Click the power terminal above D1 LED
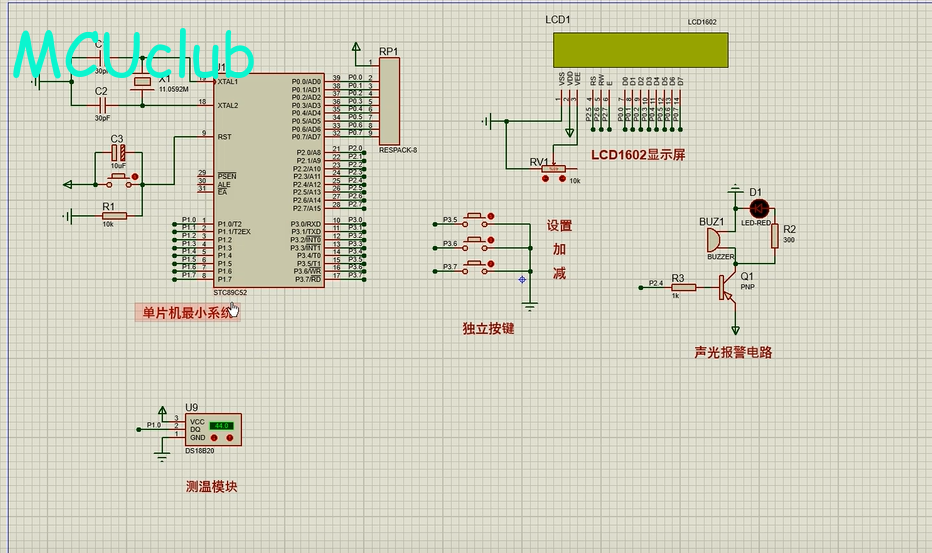932x553 pixels. [735, 190]
